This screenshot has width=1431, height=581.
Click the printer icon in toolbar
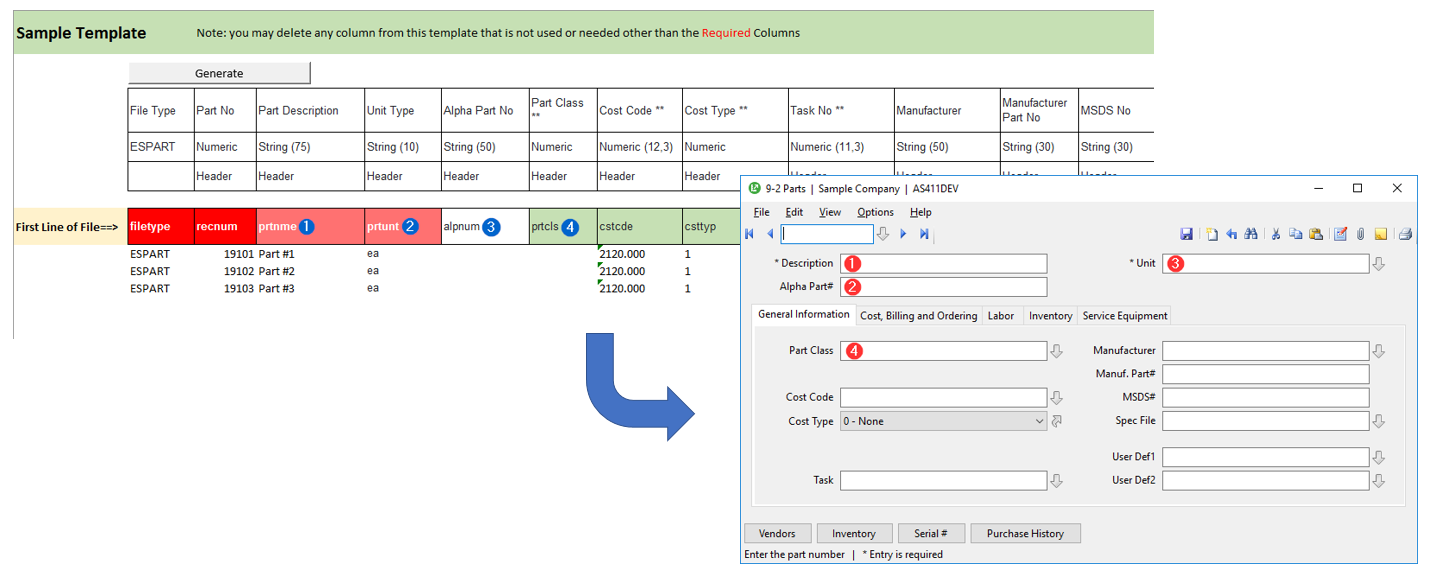[1405, 234]
